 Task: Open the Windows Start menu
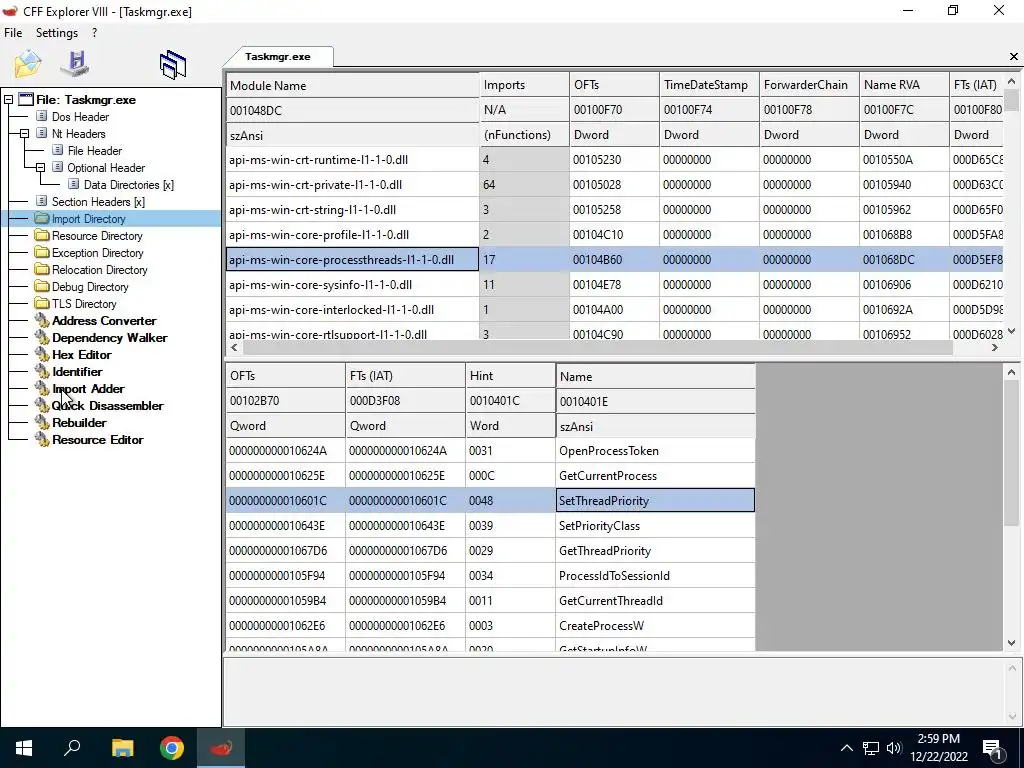point(24,748)
